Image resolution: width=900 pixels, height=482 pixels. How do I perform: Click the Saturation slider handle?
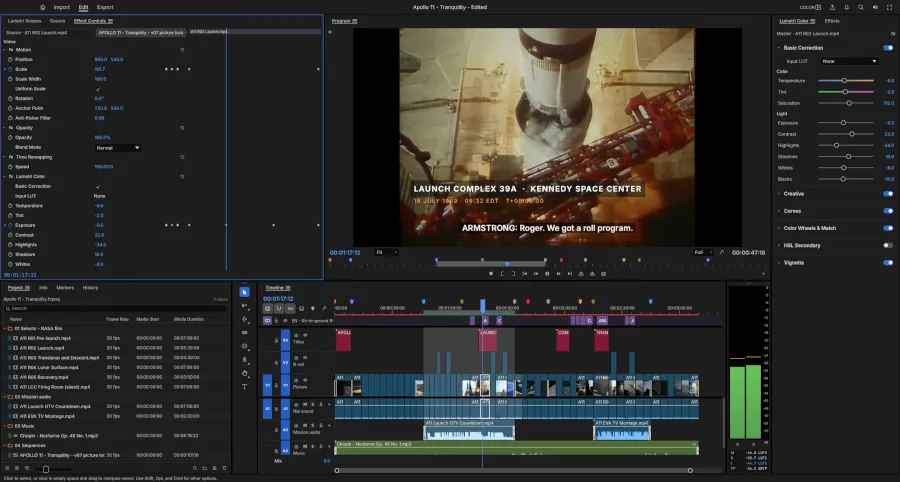tap(849, 103)
